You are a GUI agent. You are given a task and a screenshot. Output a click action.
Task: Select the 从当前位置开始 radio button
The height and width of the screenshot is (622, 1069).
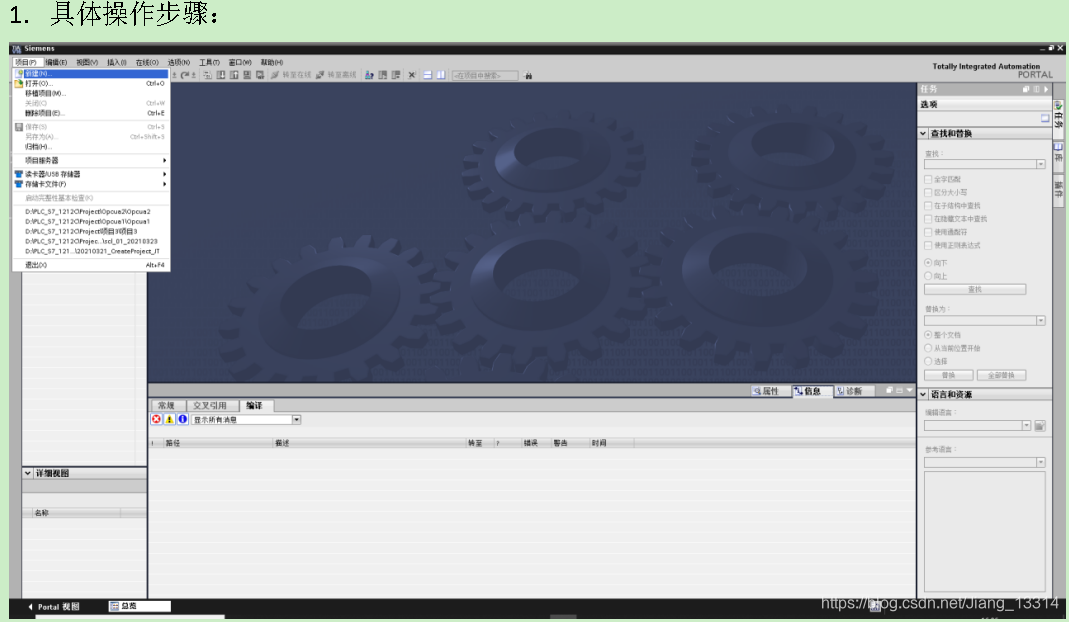pos(928,348)
